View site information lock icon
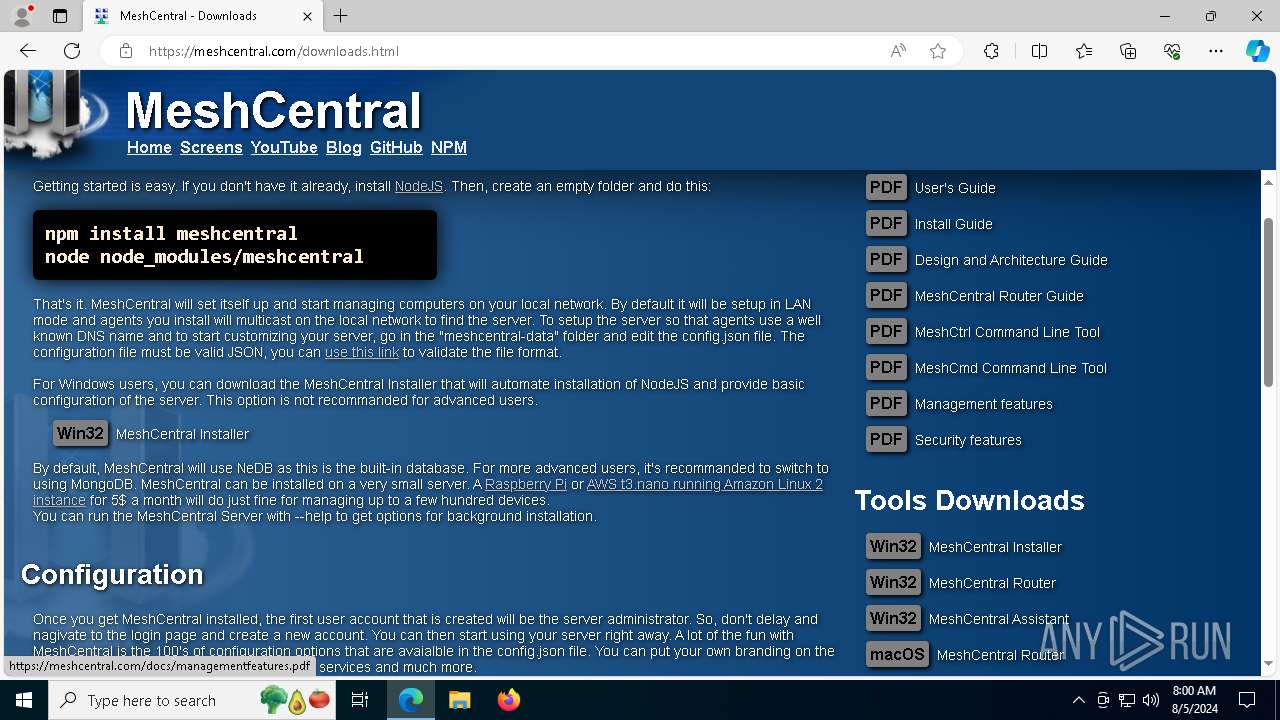 coord(126,51)
